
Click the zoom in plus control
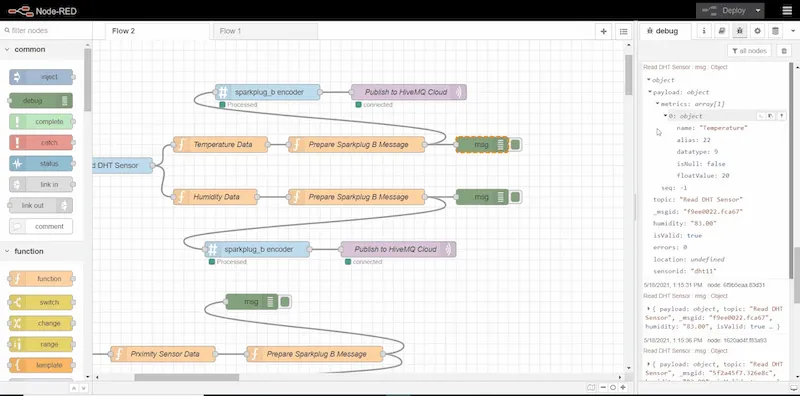pos(623,387)
